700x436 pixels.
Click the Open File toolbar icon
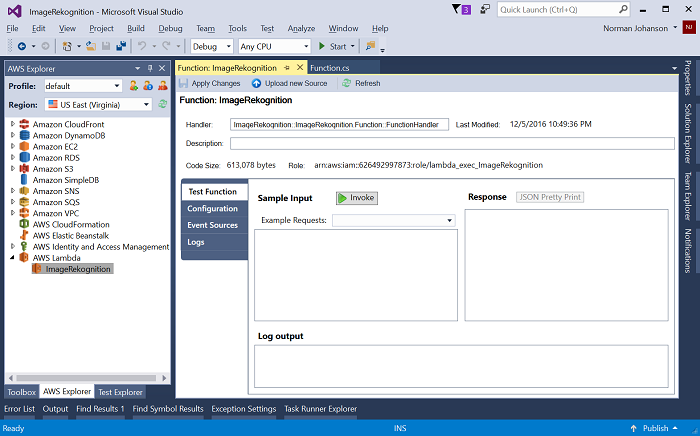tap(91, 46)
